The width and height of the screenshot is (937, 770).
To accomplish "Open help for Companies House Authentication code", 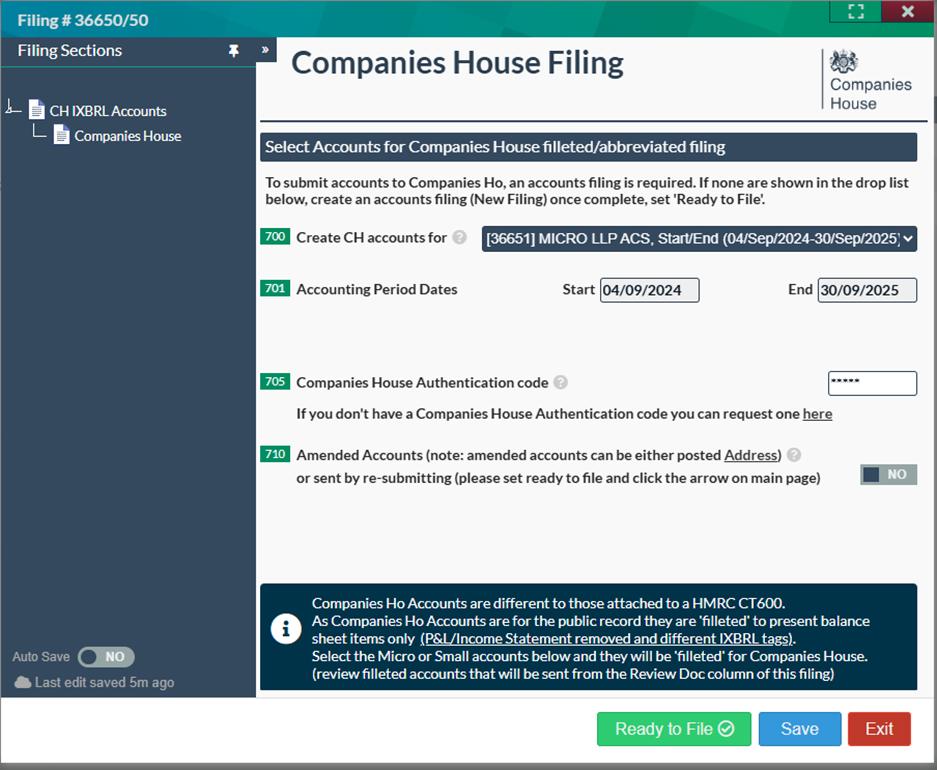I will pos(561,382).
